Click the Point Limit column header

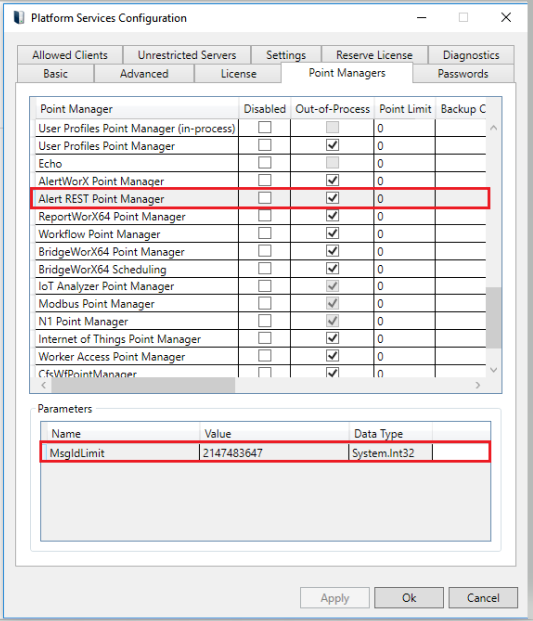tap(405, 109)
